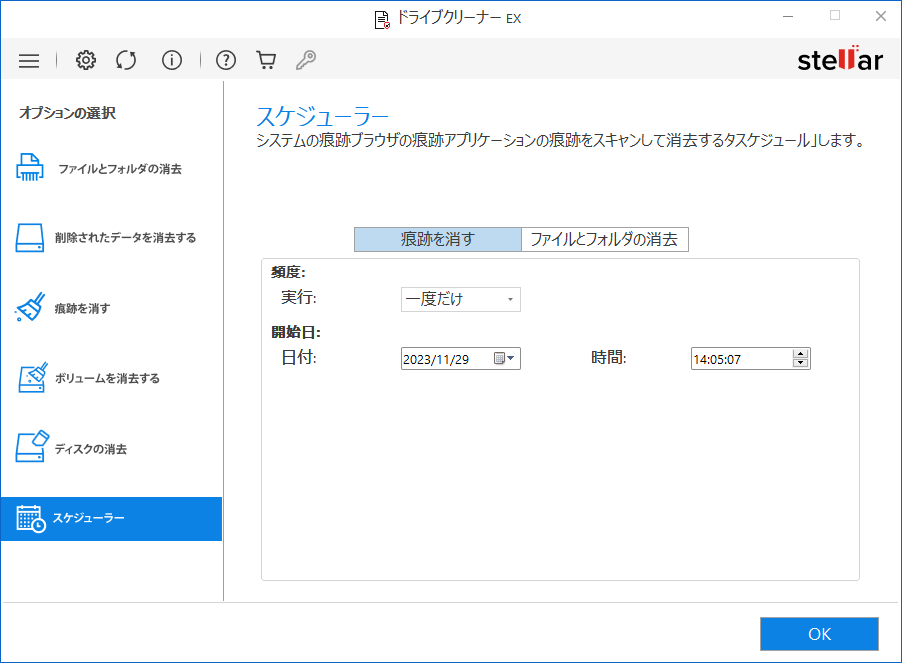The height and width of the screenshot is (663, 902).
Task: Select the 痕跡を消す tab
Action: click(437, 239)
